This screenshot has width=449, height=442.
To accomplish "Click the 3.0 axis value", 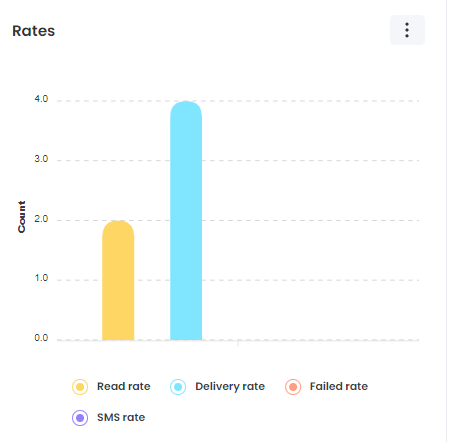I will [41, 159].
